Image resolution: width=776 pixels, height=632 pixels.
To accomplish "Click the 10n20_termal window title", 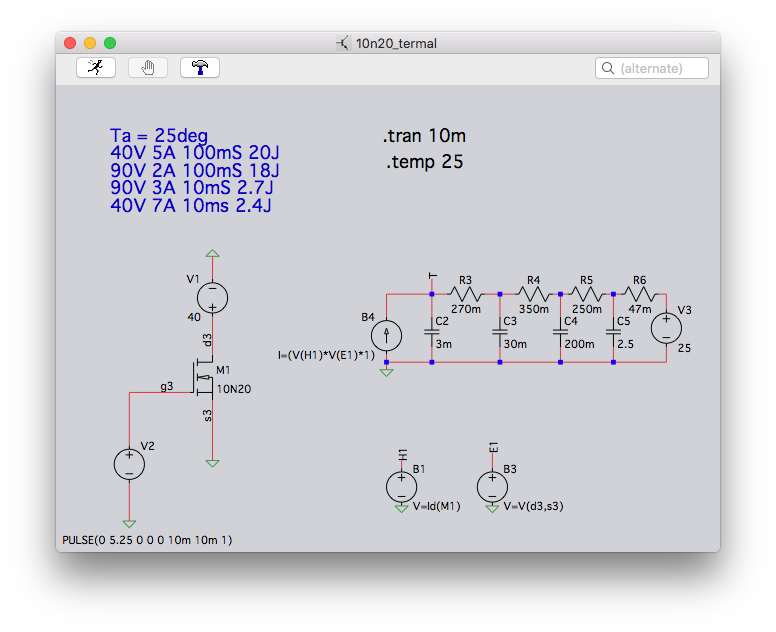I will point(396,44).
